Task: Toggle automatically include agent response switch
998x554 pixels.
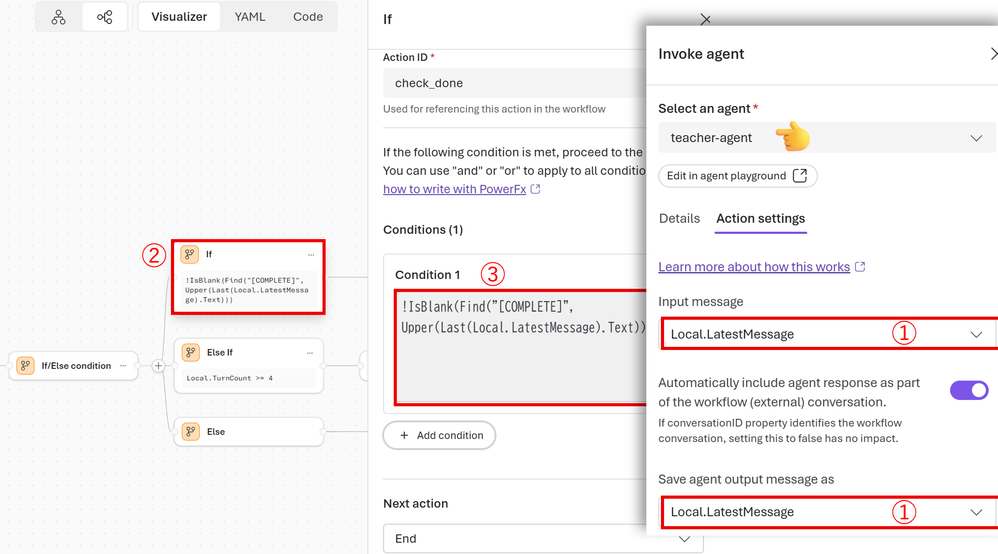Action: point(968,391)
